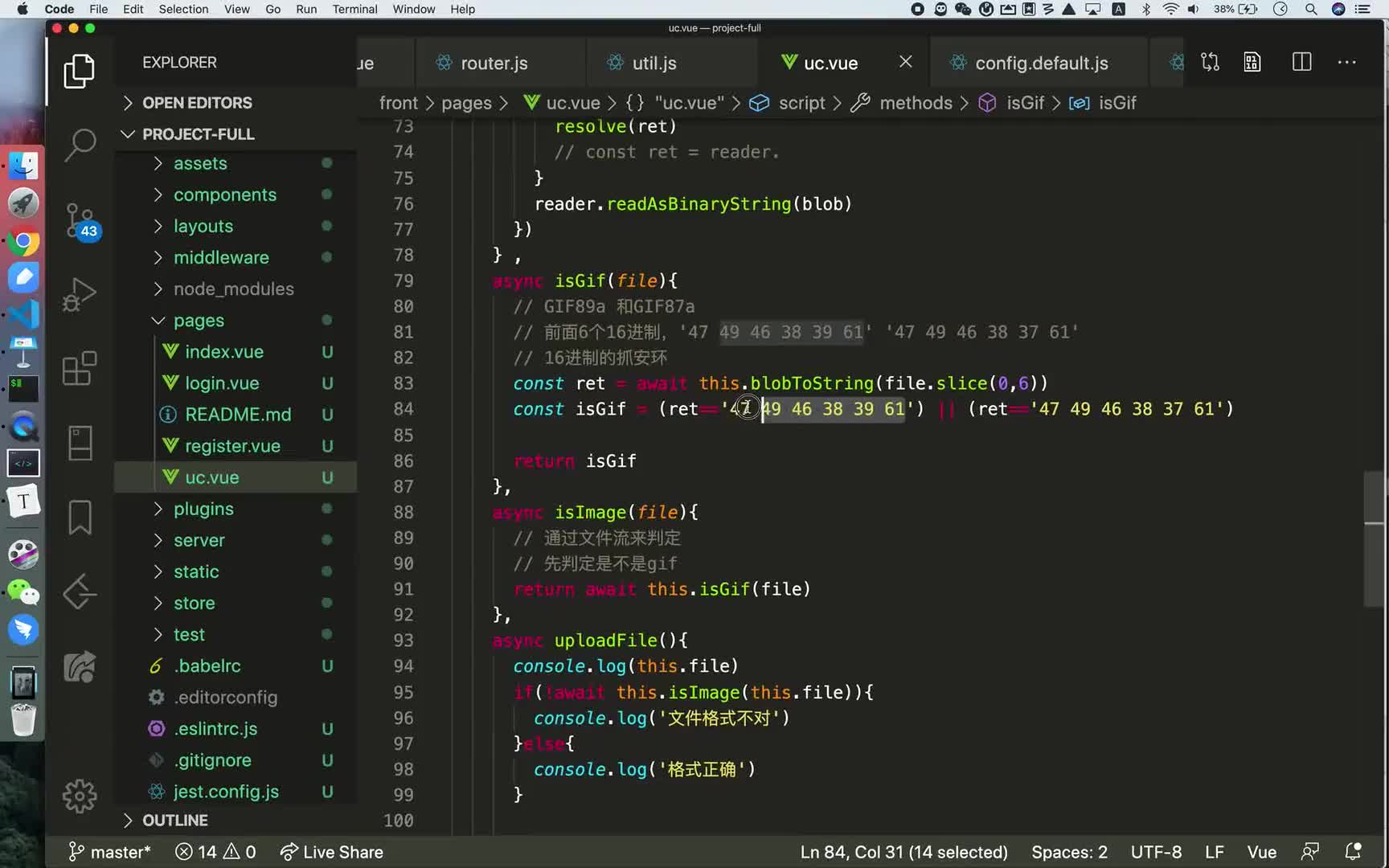This screenshot has width=1389, height=868.
Task: Expand the server folder
Action: [x=199, y=540]
